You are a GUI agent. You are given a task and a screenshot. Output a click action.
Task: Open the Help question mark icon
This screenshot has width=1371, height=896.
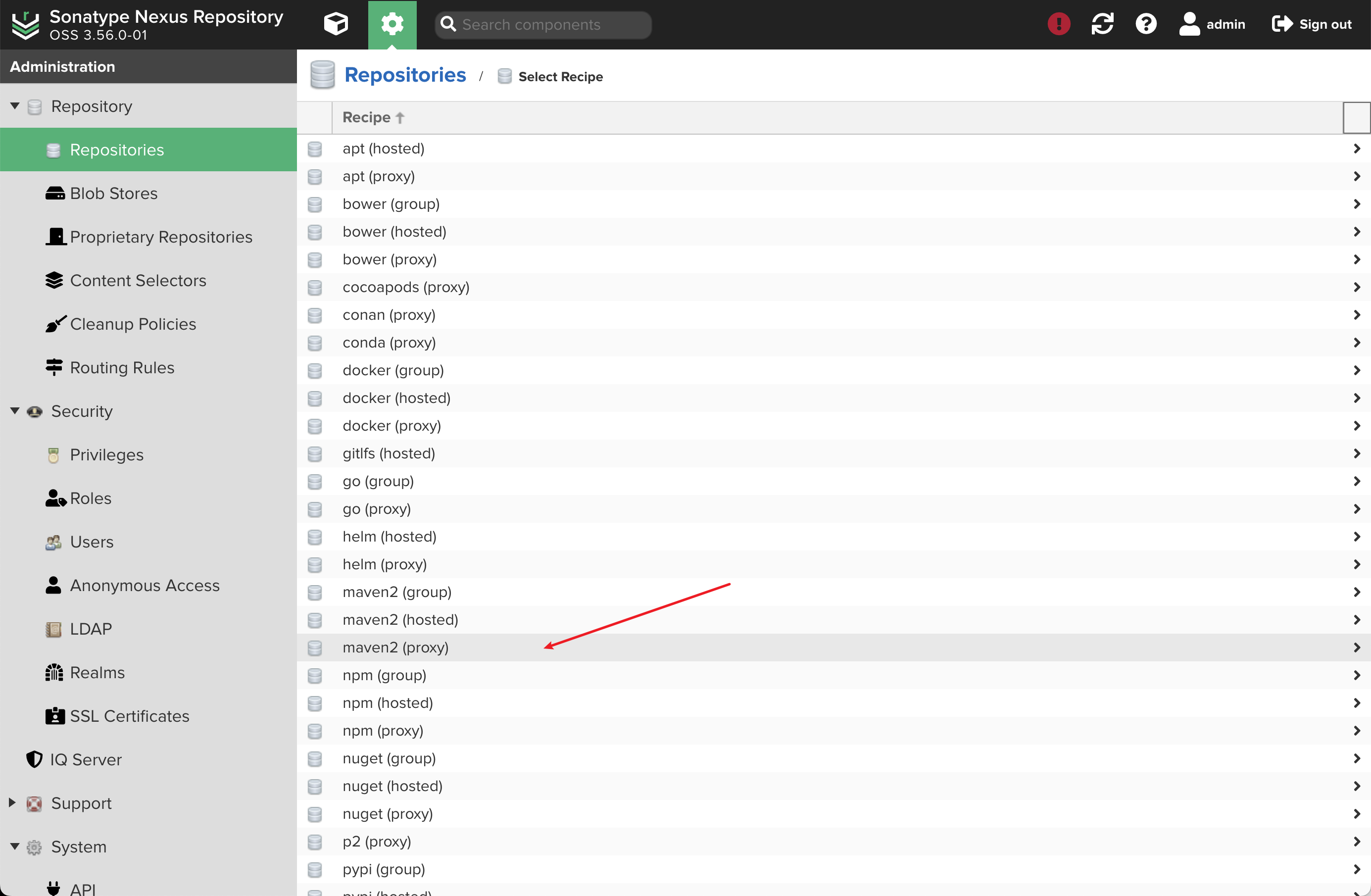point(1146,24)
